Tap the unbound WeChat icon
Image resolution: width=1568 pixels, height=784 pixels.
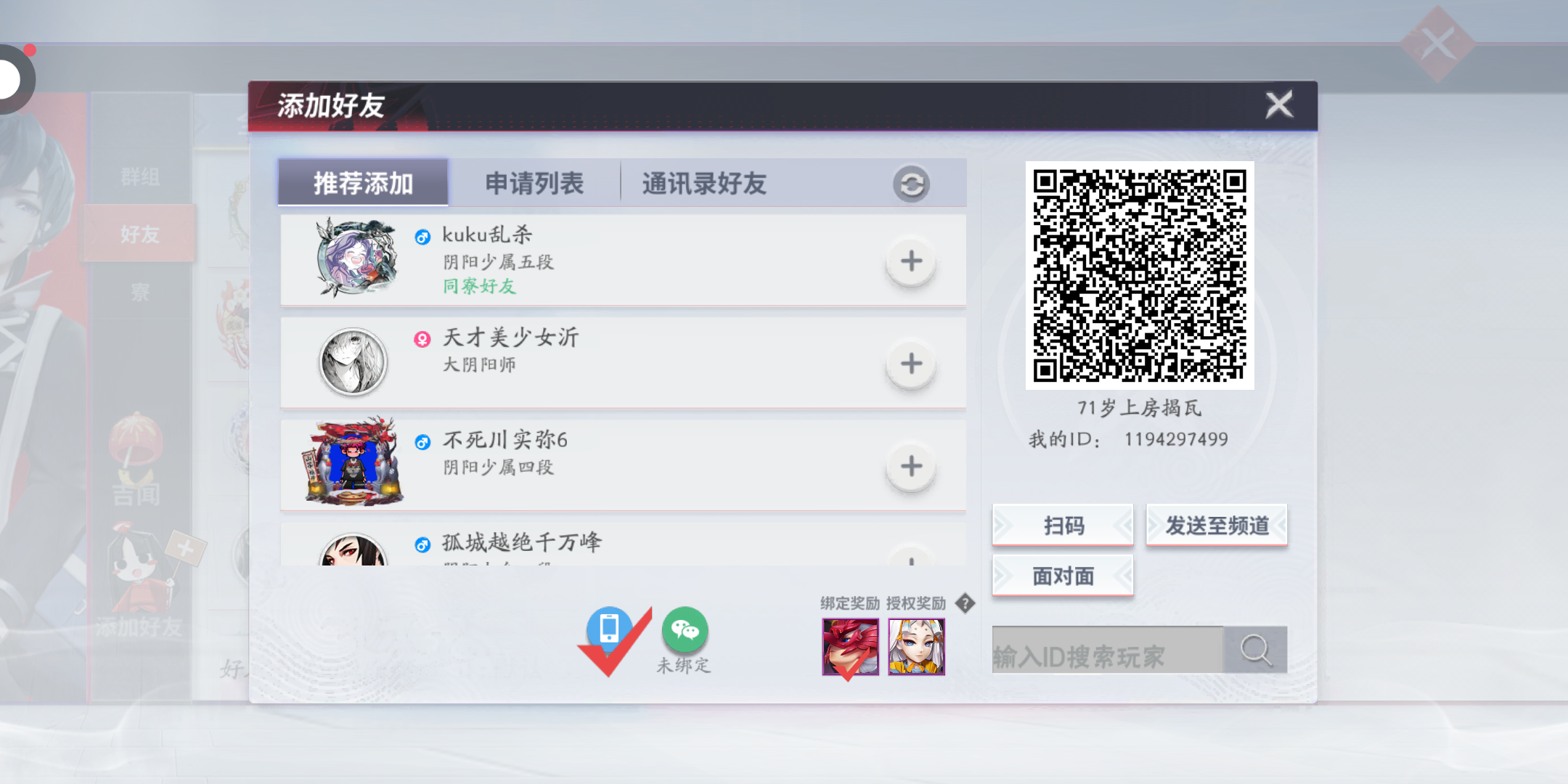(x=685, y=630)
